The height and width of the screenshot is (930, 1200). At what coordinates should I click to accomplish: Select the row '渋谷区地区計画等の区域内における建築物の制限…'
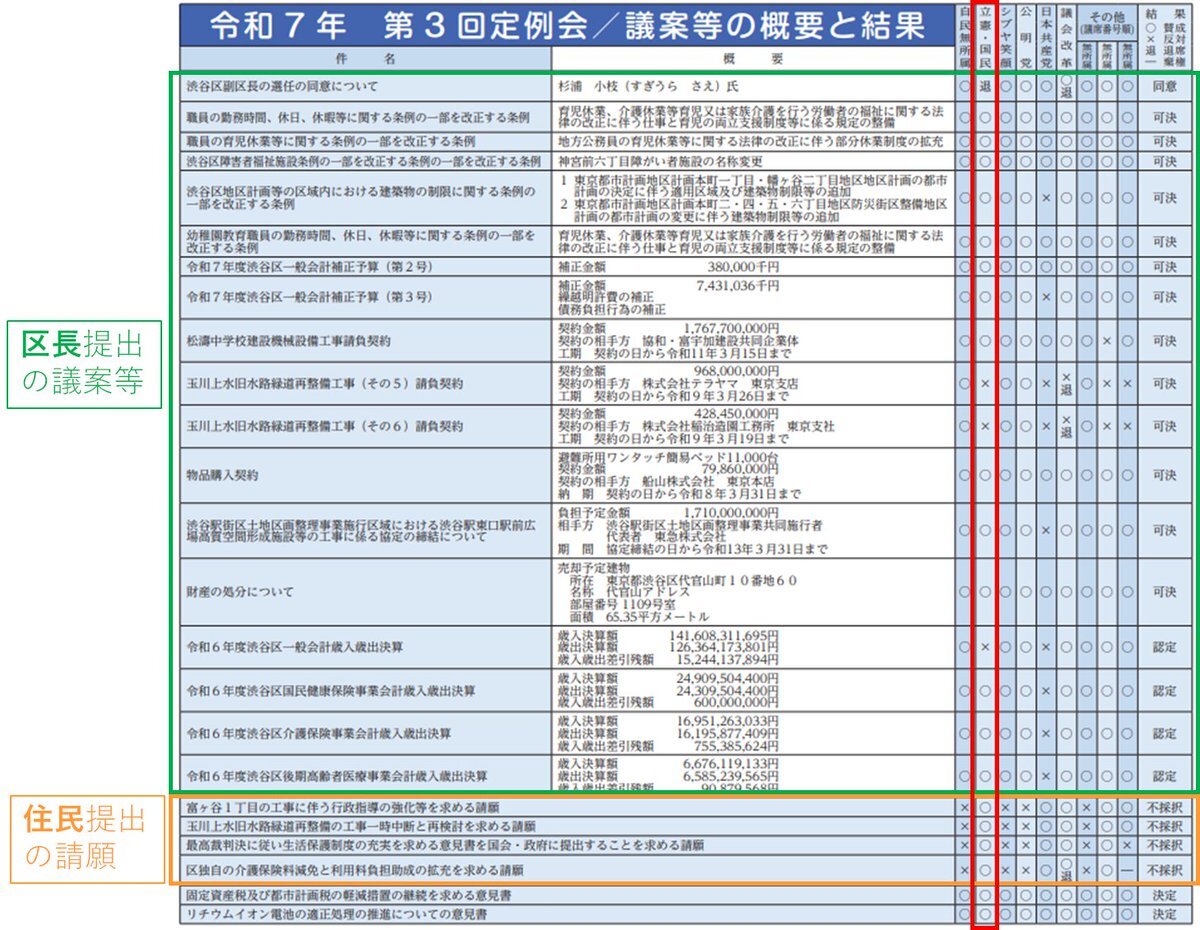686,197
